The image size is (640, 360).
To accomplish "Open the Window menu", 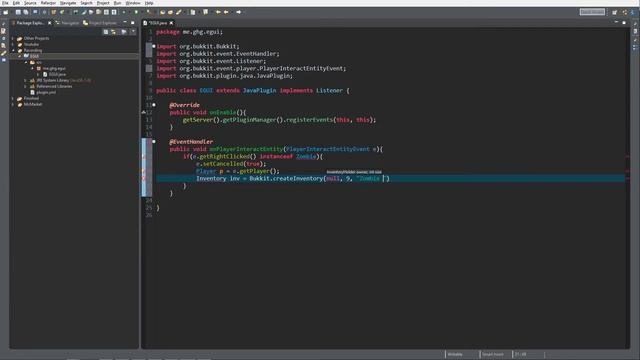I will [133, 3].
